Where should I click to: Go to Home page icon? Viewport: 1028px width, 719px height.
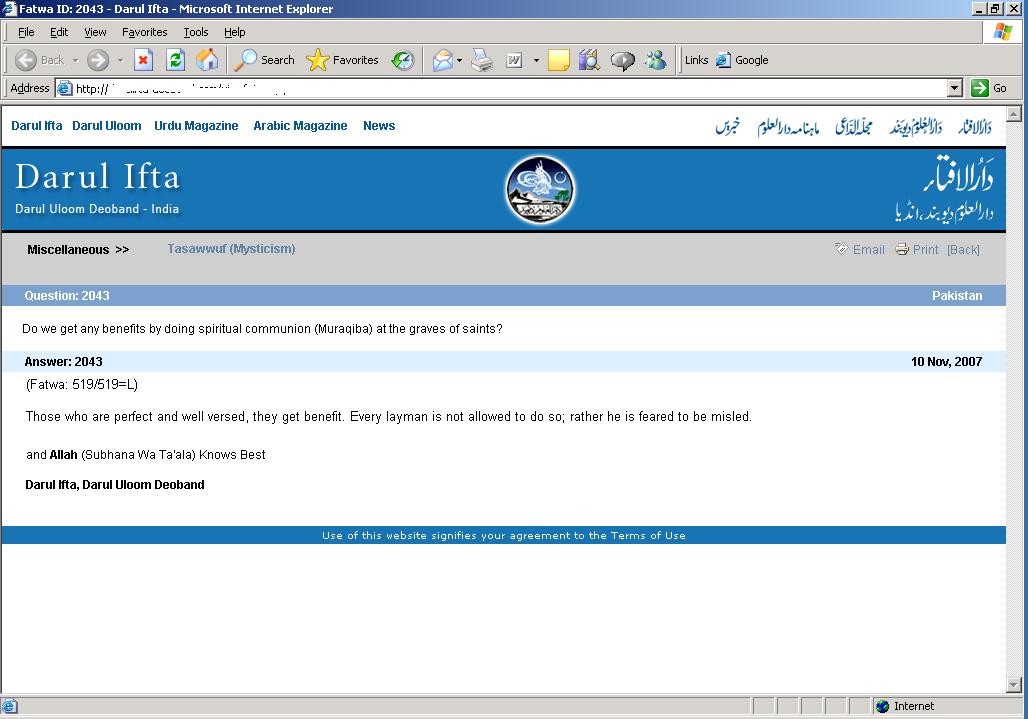coord(207,60)
